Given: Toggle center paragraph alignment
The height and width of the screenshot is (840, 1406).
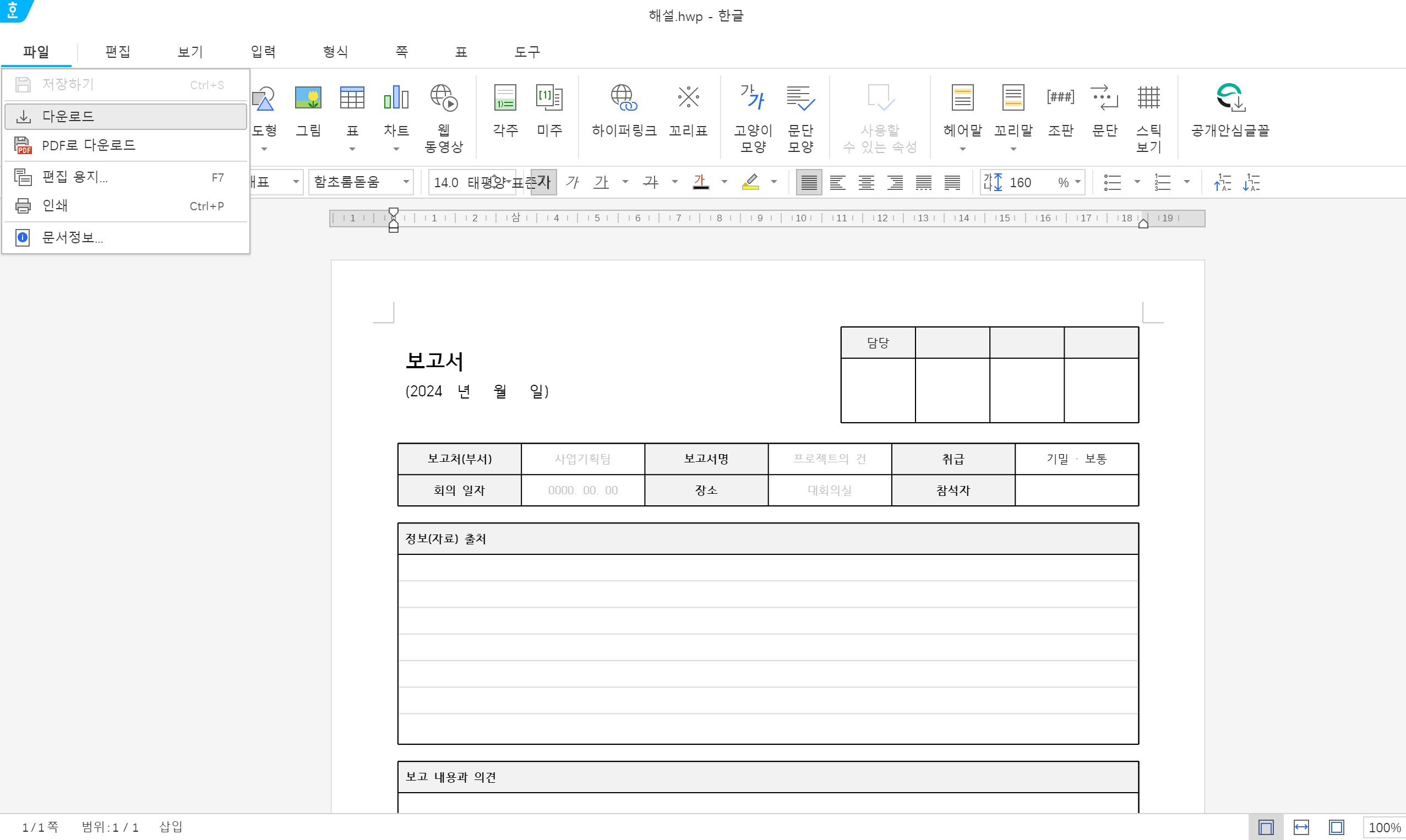Looking at the screenshot, I should pyautogui.click(x=866, y=182).
